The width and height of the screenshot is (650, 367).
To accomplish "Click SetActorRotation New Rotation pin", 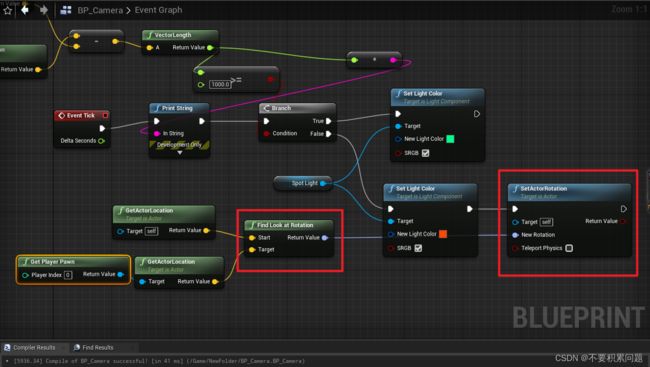I will pyautogui.click(x=515, y=235).
